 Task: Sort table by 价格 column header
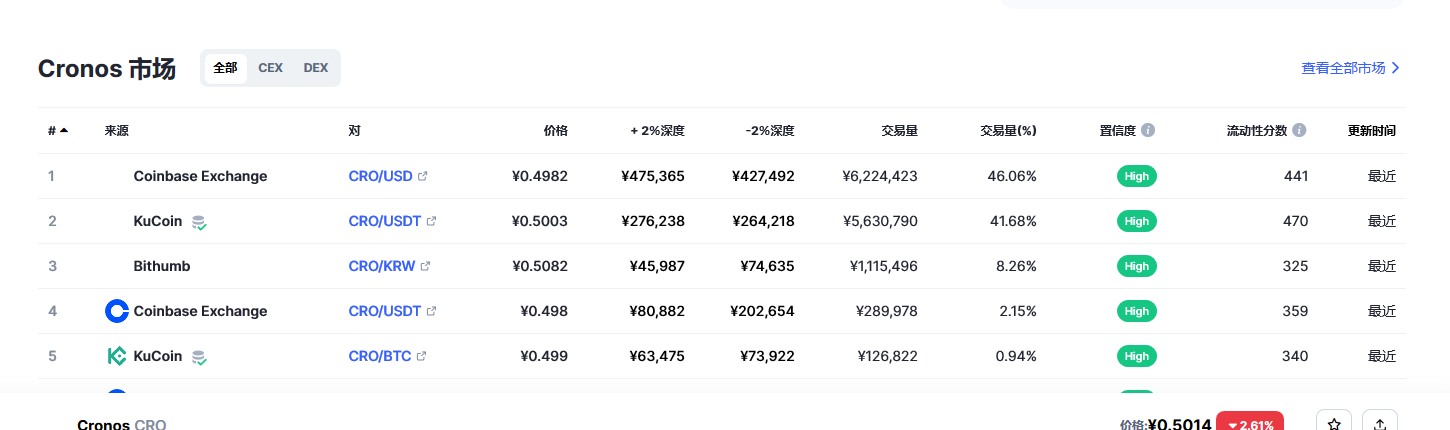(x=555, y=130)
